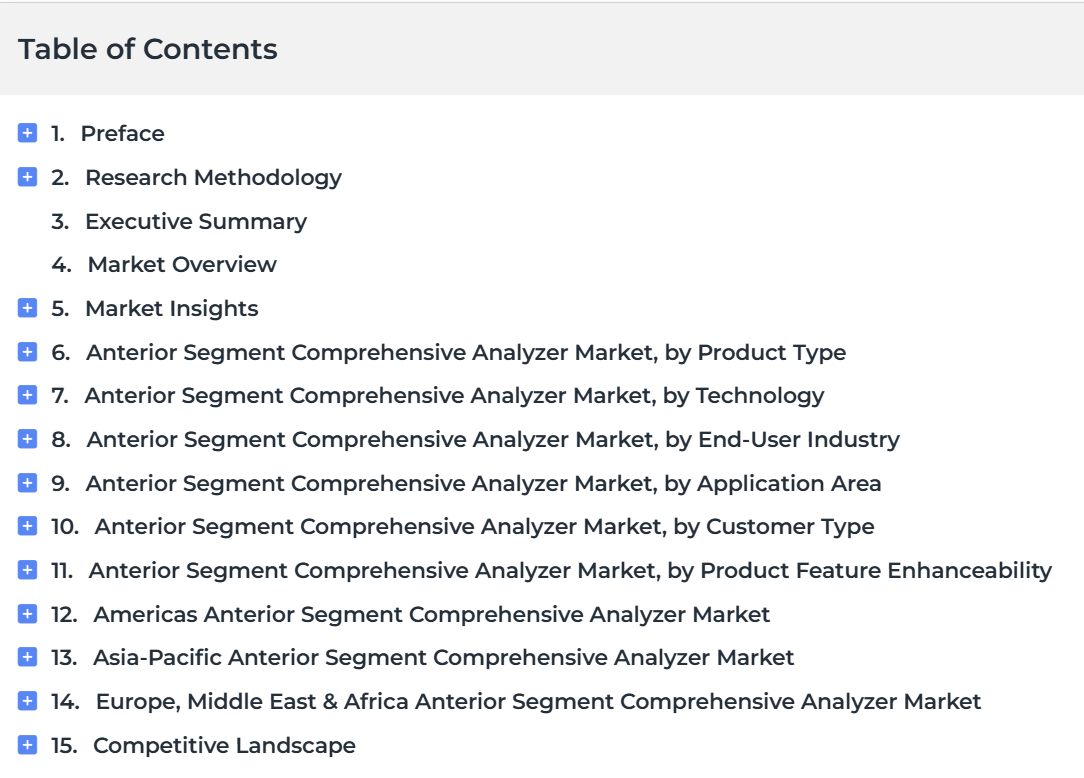The height and width of the screenshot is (778, 1084).
Task: Expand the Preface section plus icon
Action: pyautogui.click(x=28, y=133)
